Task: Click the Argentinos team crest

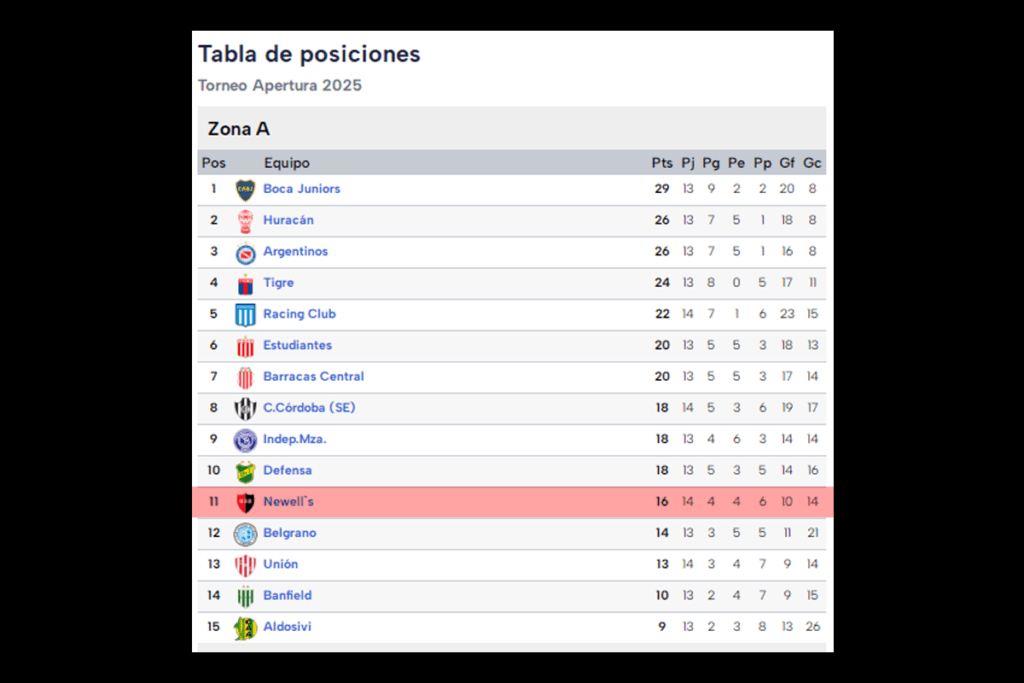Action: click(x=245, y=253)
